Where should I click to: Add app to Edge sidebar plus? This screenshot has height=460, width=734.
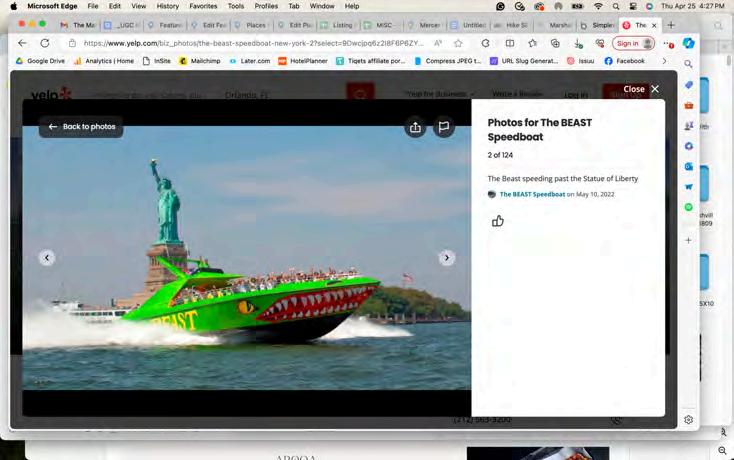688,240
